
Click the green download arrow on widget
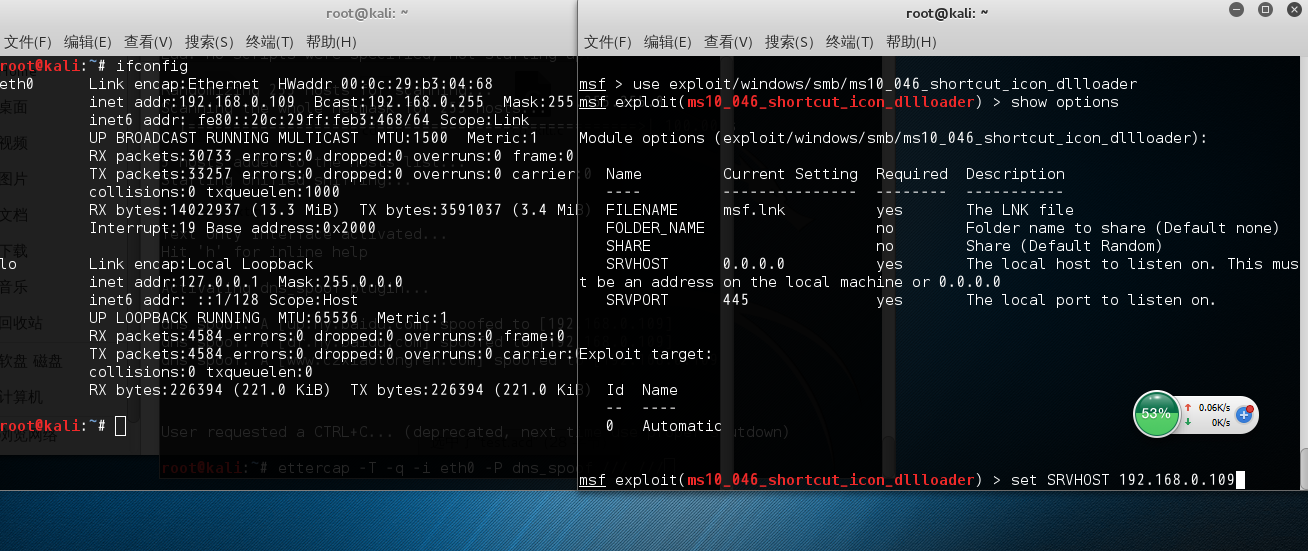click(1188, 422)
